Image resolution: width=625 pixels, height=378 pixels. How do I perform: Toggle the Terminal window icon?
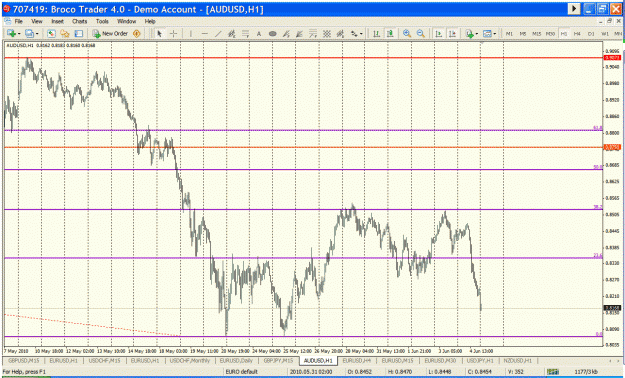(79, 34)
